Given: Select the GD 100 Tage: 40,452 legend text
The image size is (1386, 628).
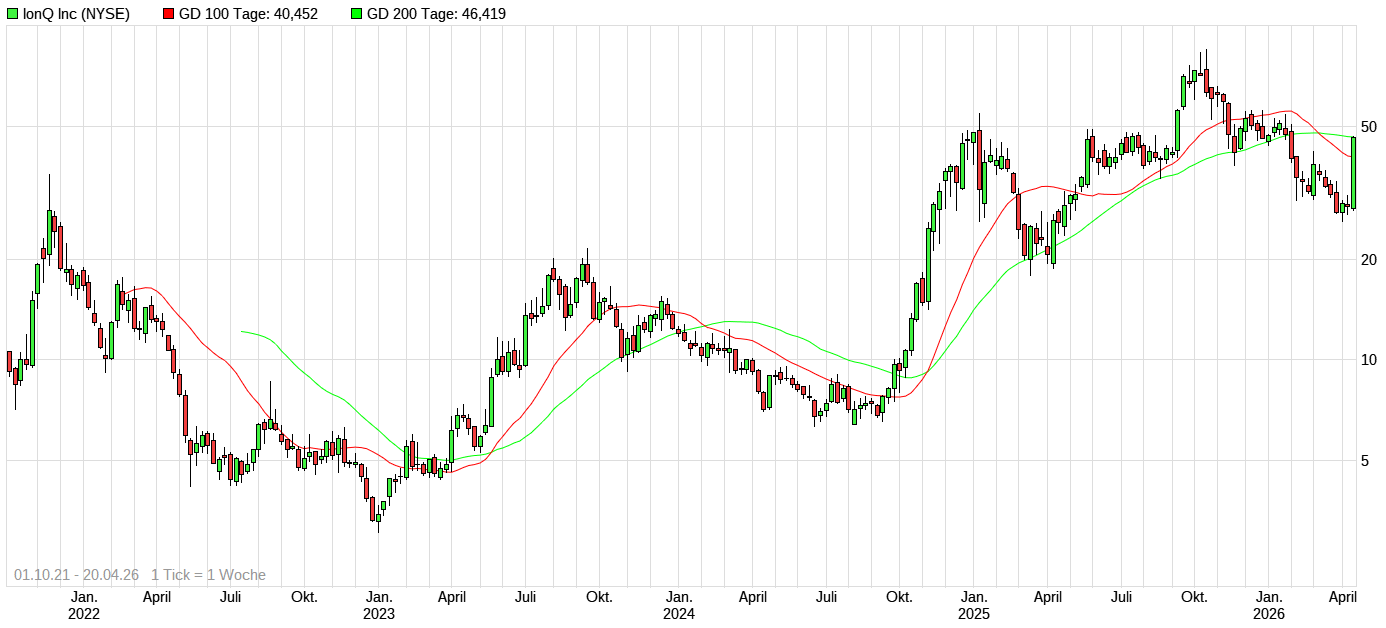Looking at the screenshot, I should tap(248, 14).
